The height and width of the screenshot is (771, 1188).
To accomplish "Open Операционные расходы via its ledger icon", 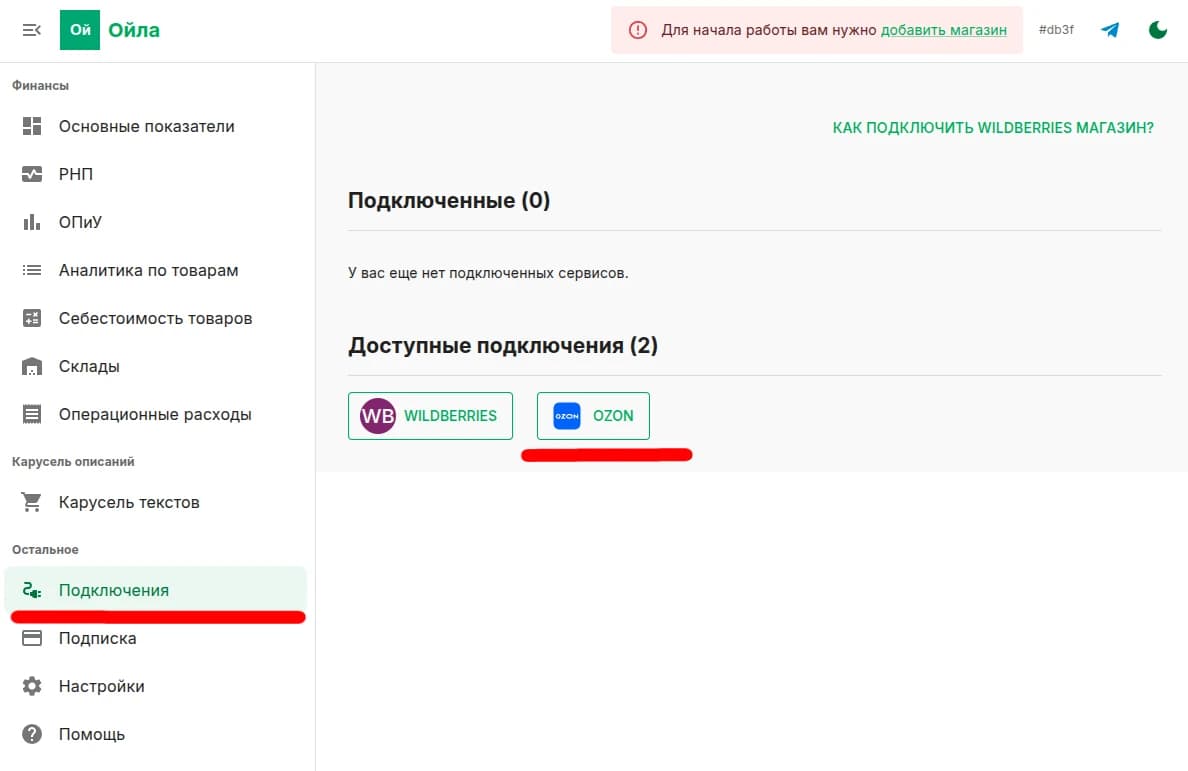I will [x=31, y=414].
